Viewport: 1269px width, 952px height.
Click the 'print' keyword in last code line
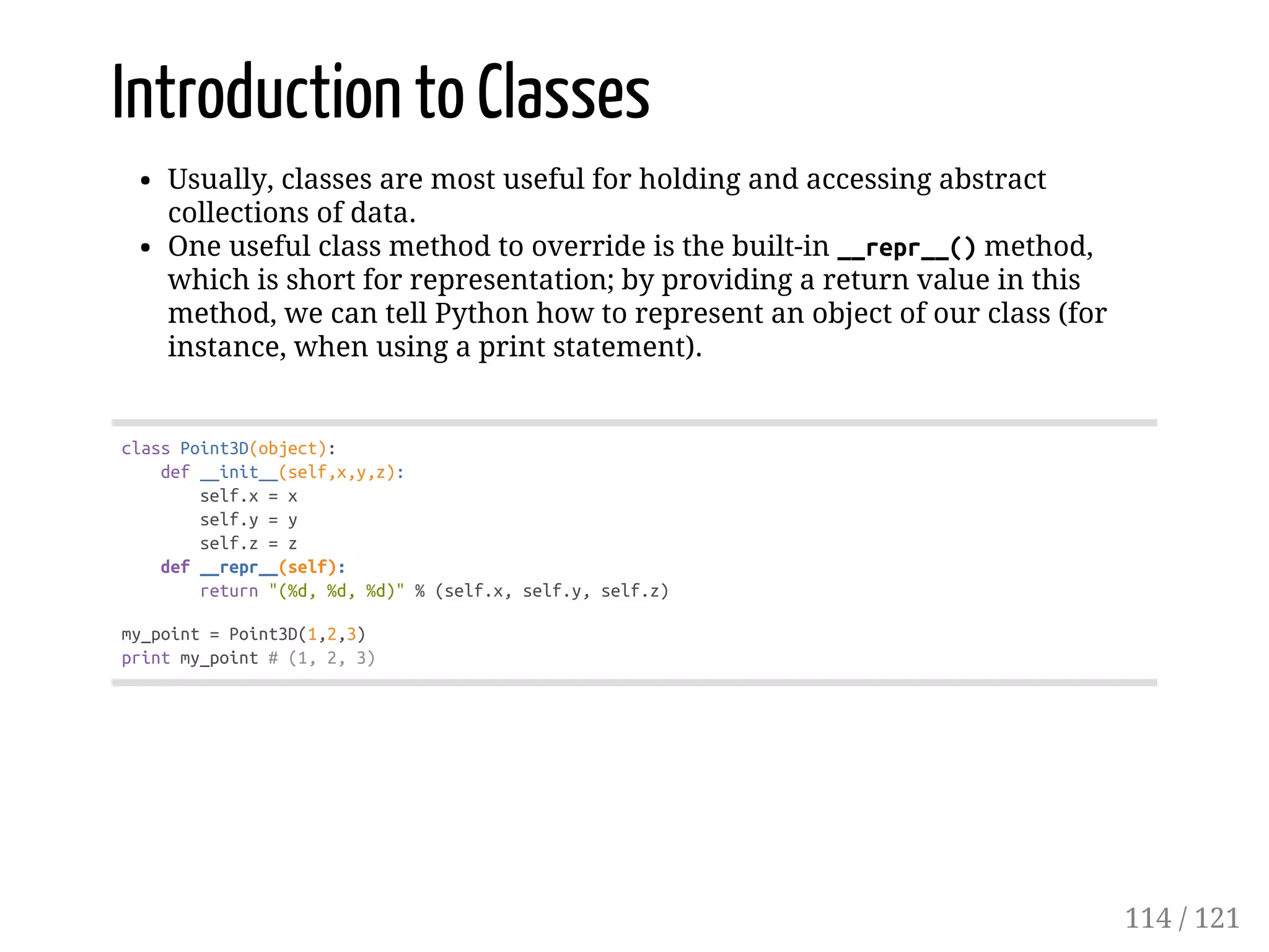[x=146, y=658]
